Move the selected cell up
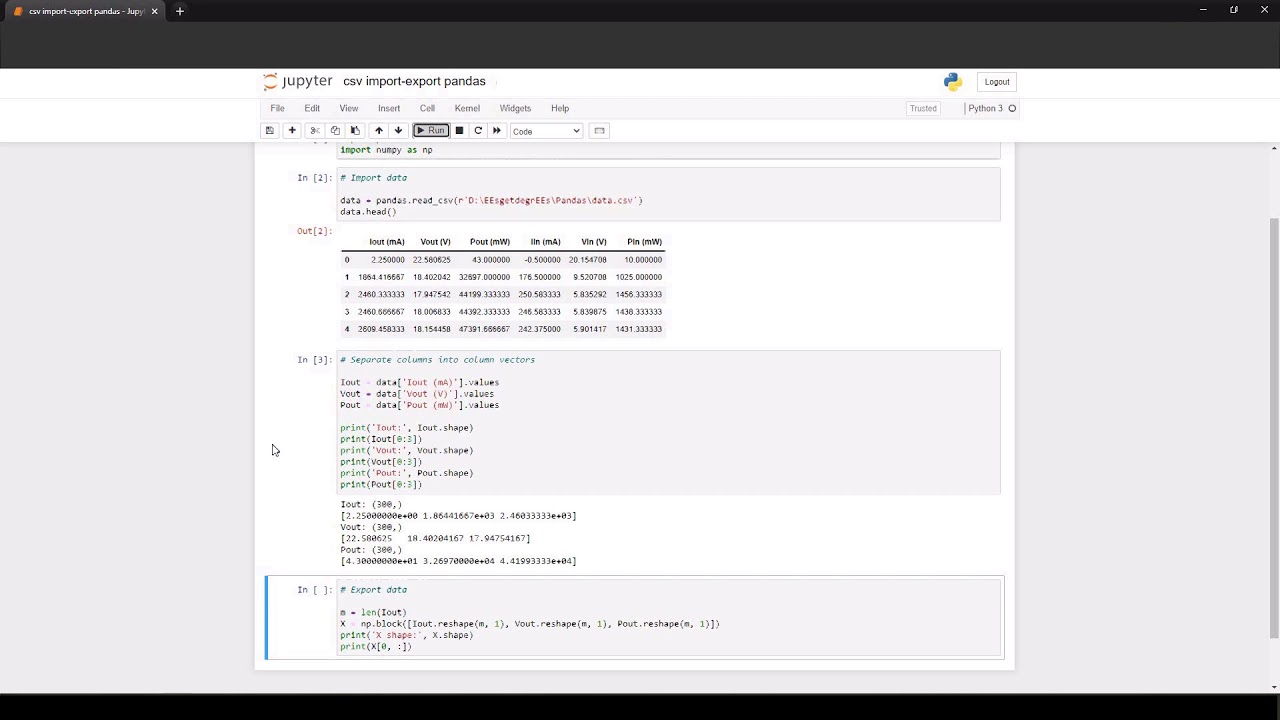Image resolution: width=1280 pixels, height=720 pixels. point(378,131)
